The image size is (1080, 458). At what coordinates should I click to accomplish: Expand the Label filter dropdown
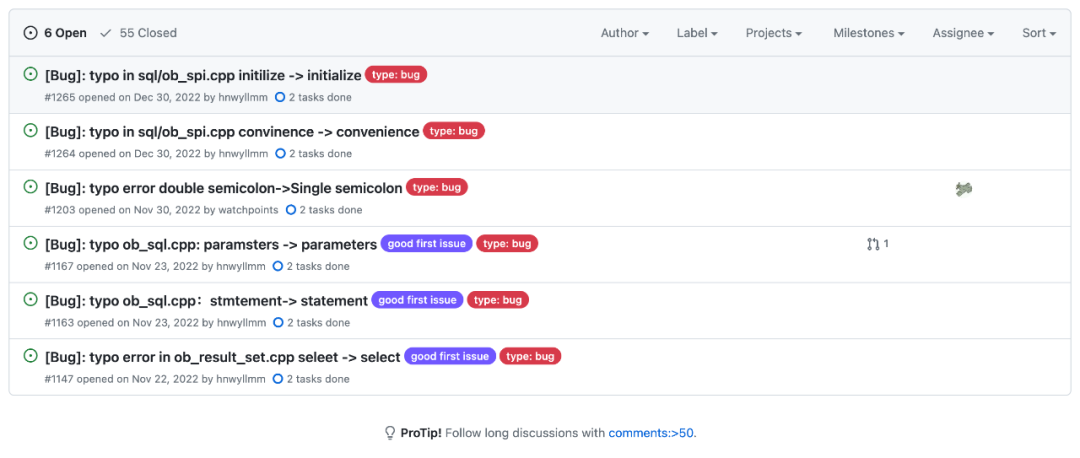pos(697,33)
